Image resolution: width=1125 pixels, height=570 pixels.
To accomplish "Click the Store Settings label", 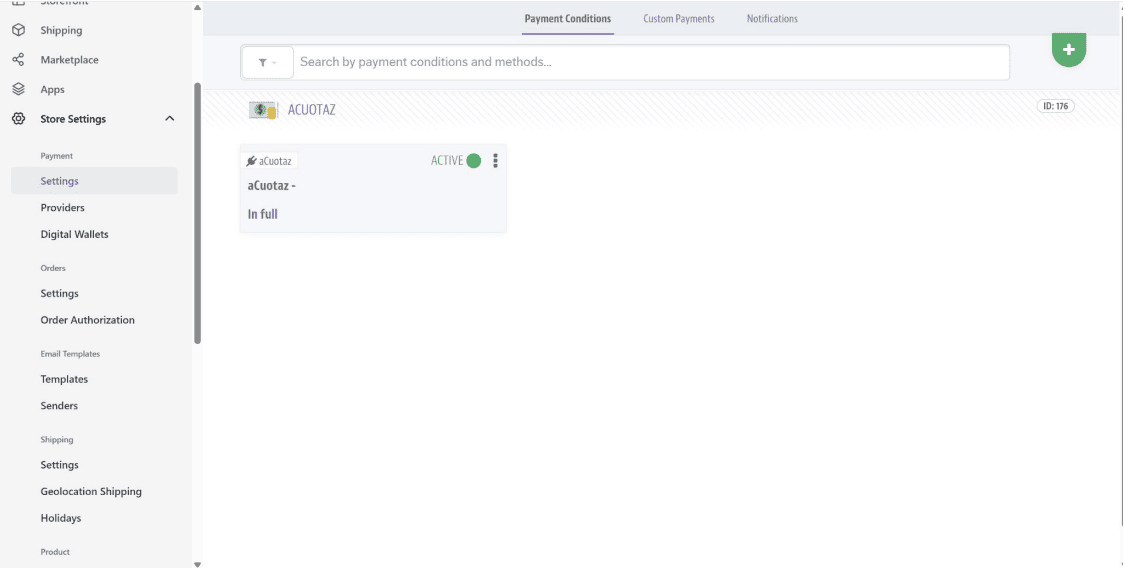I will click(73, 118).
